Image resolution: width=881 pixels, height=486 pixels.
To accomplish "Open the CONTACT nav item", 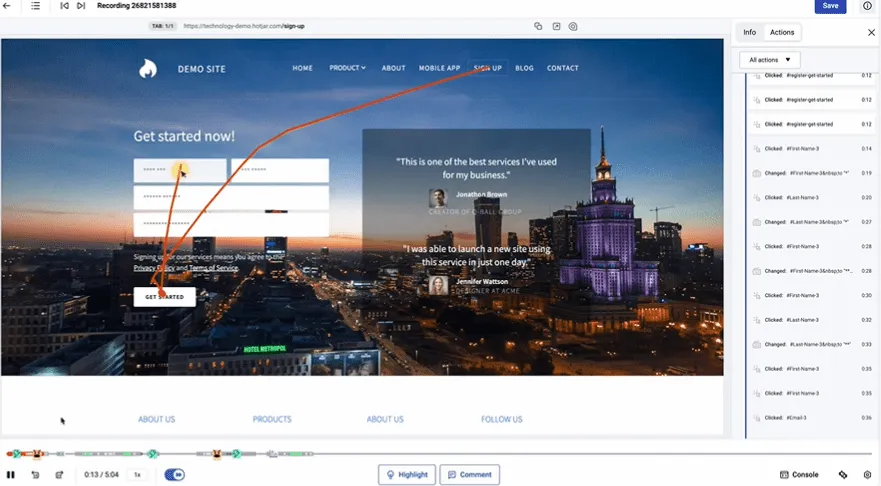I will tap(562, 68).
